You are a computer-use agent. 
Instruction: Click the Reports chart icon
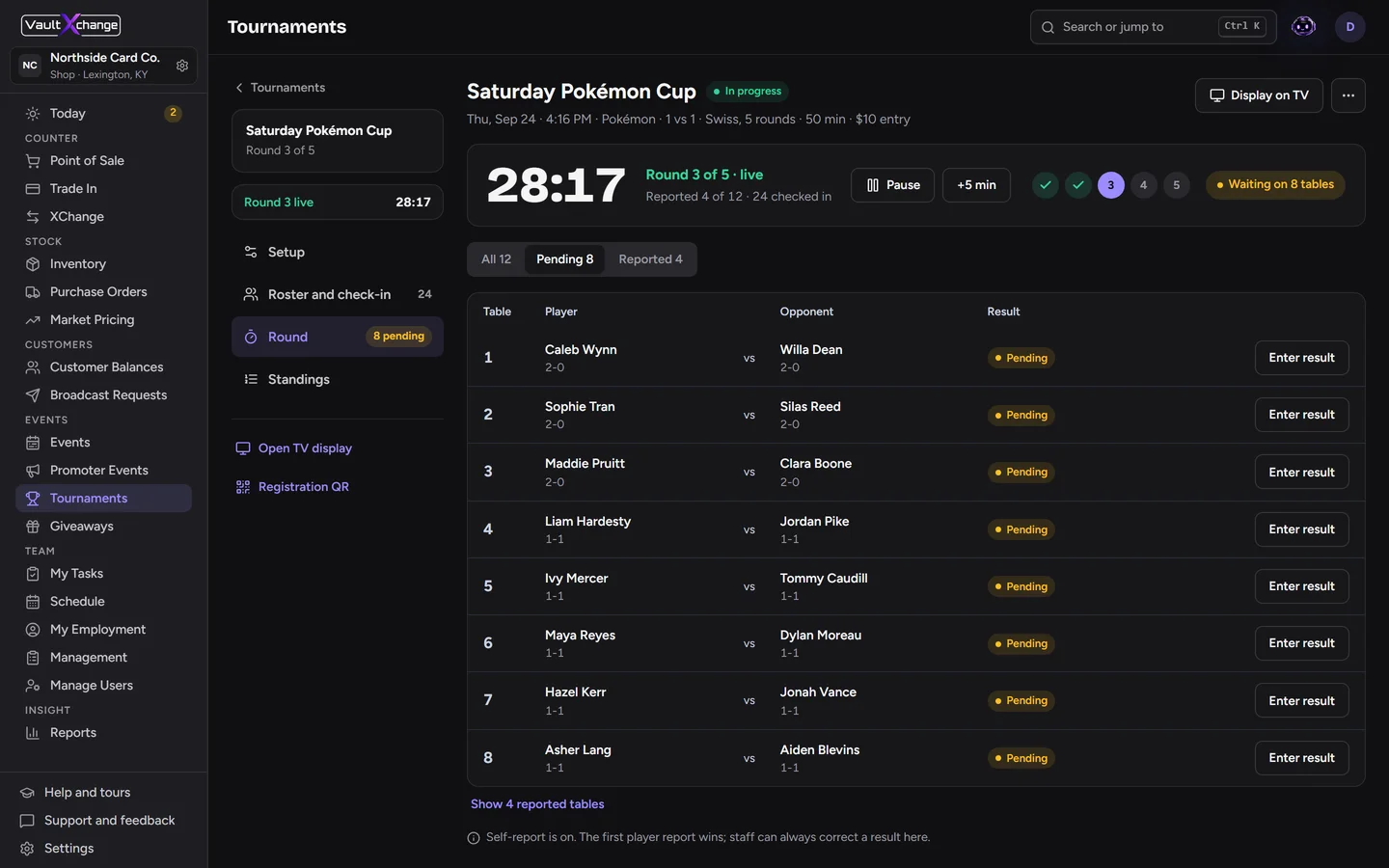[33, 732]
